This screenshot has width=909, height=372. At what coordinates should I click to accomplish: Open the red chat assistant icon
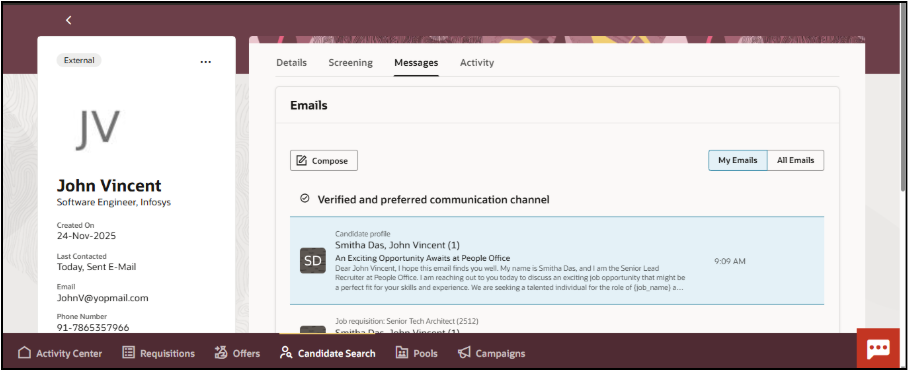click(879, 348)
